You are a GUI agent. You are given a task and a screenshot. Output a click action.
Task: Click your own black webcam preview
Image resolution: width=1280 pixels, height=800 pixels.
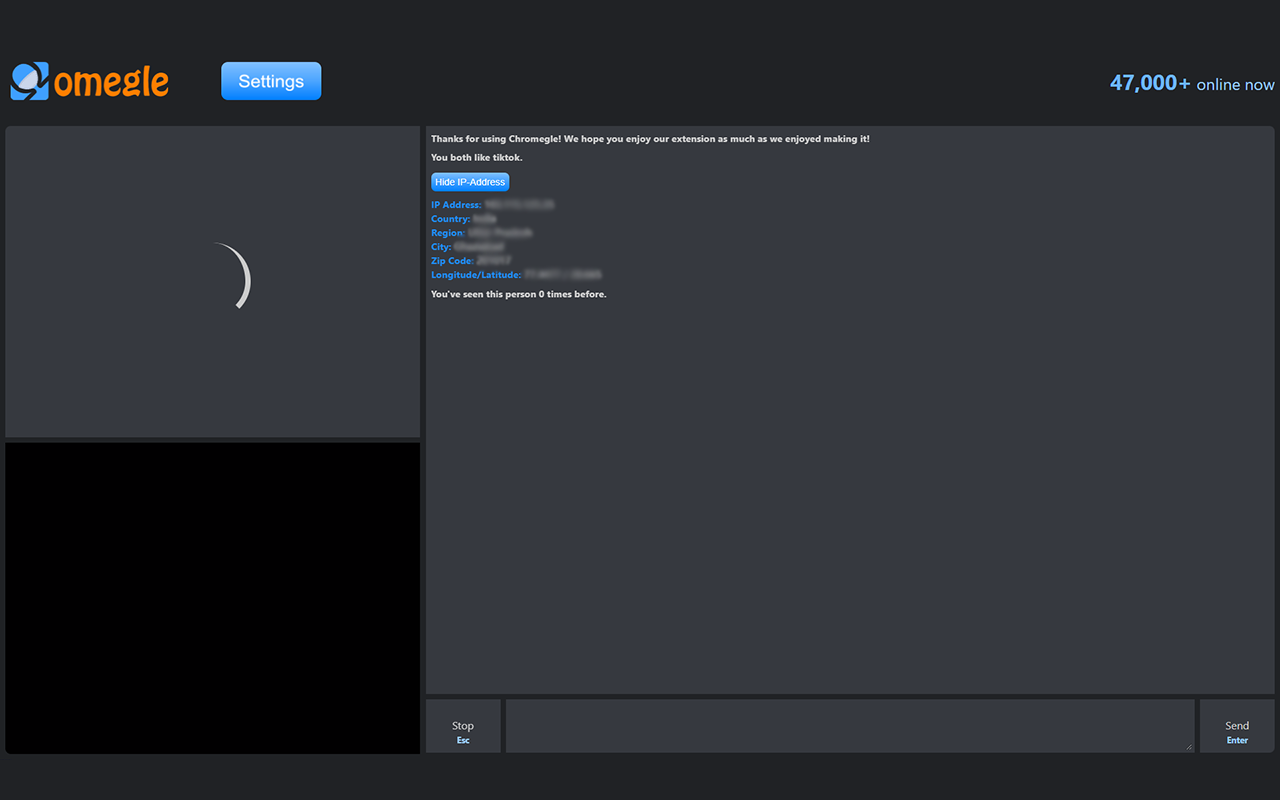213,598
